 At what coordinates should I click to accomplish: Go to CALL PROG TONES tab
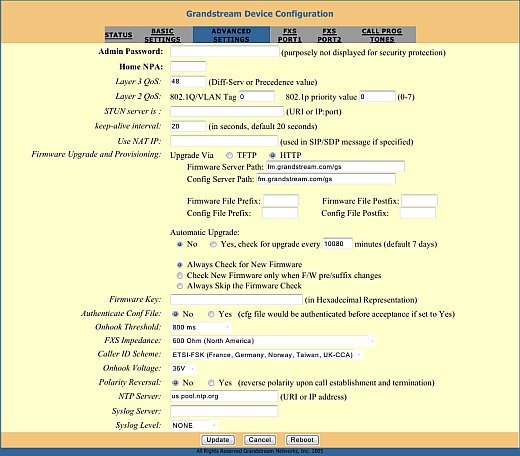(x=382, y=35)
